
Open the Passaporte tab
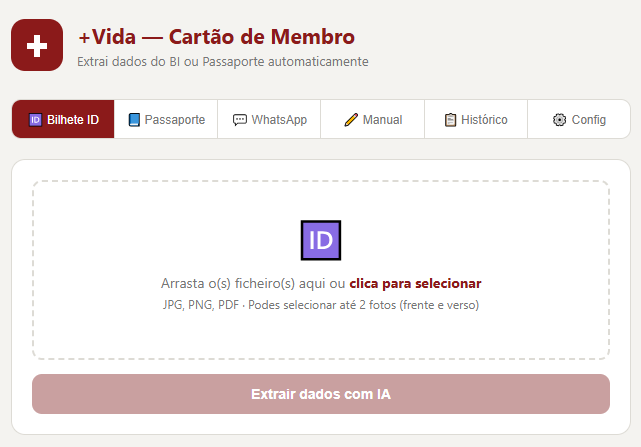click(166, 119)
